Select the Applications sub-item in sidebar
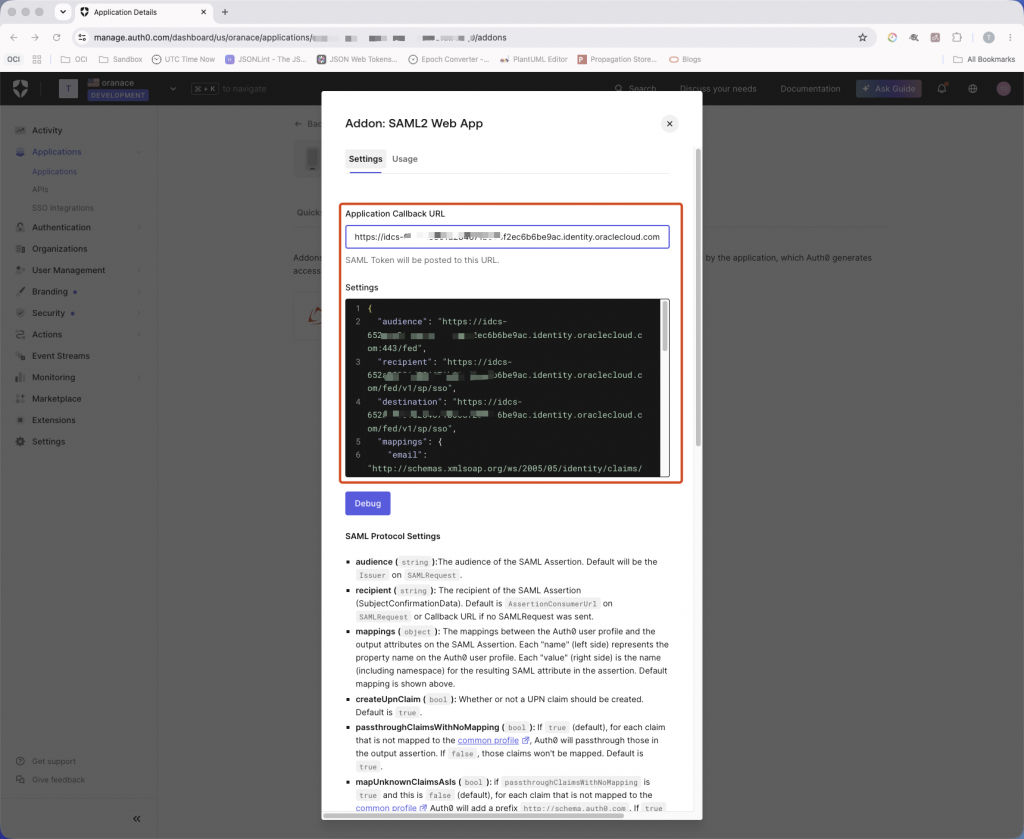The height and width of the screenshot is (839, 1024). 54,172
